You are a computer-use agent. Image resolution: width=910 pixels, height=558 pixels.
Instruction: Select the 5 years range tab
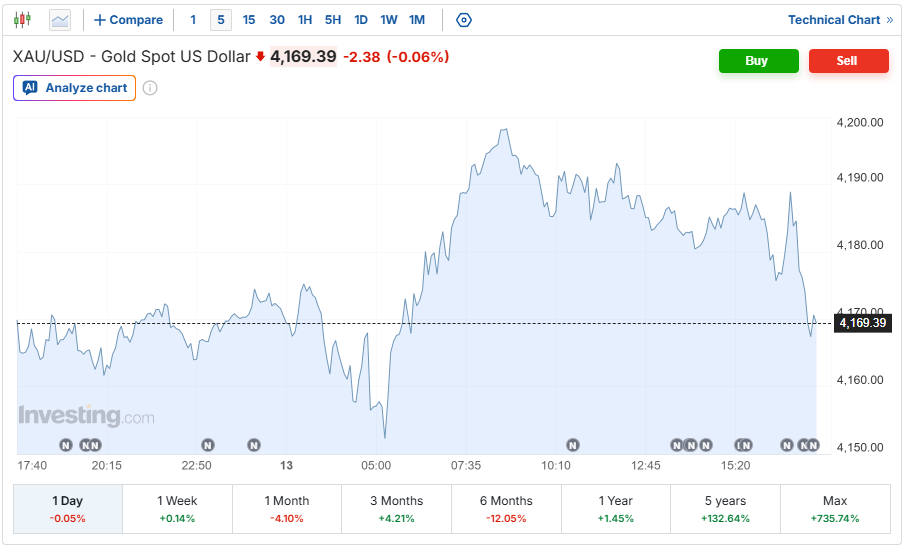tap(725, 509)
